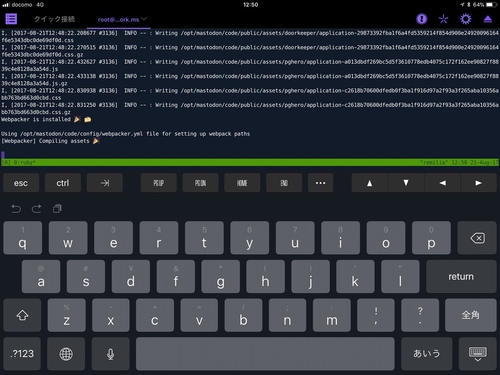Tap the z key
This screenshot has width=500, height=375.
click(x=67, y=315)
